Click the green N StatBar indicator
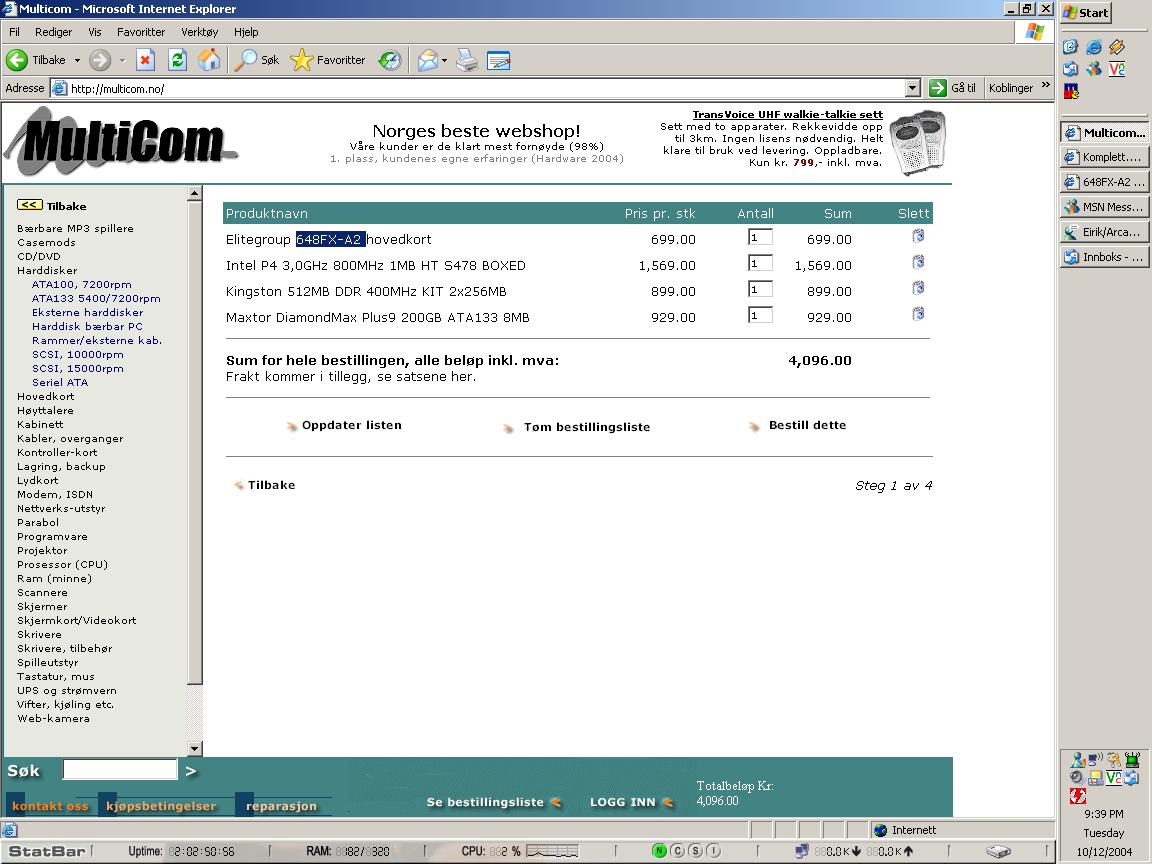The image size is (1152, 864). 659,851
